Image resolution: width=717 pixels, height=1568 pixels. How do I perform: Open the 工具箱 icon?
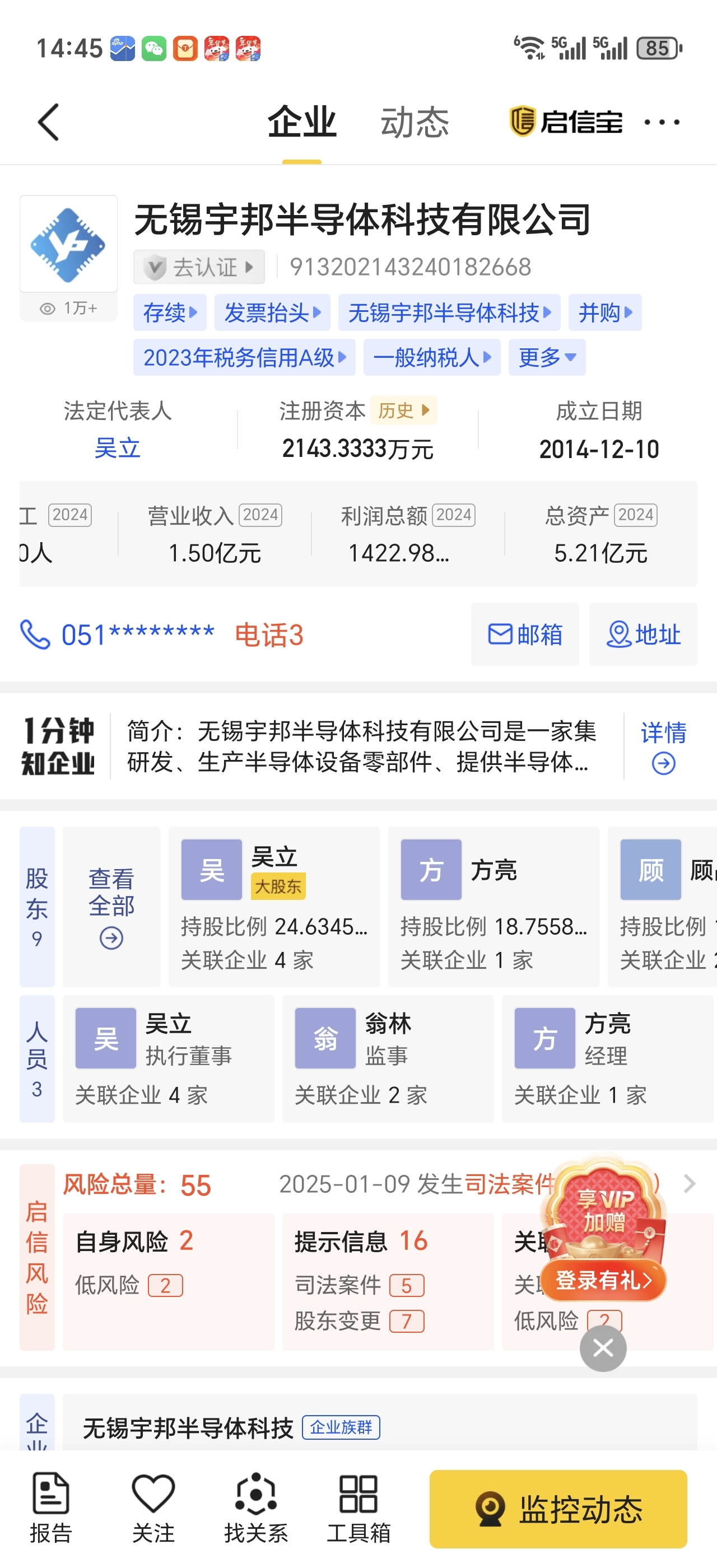coord(358,1507)
